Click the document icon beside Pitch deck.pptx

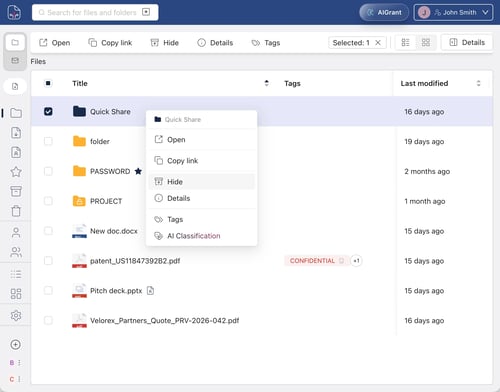click(x=150, y=291)
